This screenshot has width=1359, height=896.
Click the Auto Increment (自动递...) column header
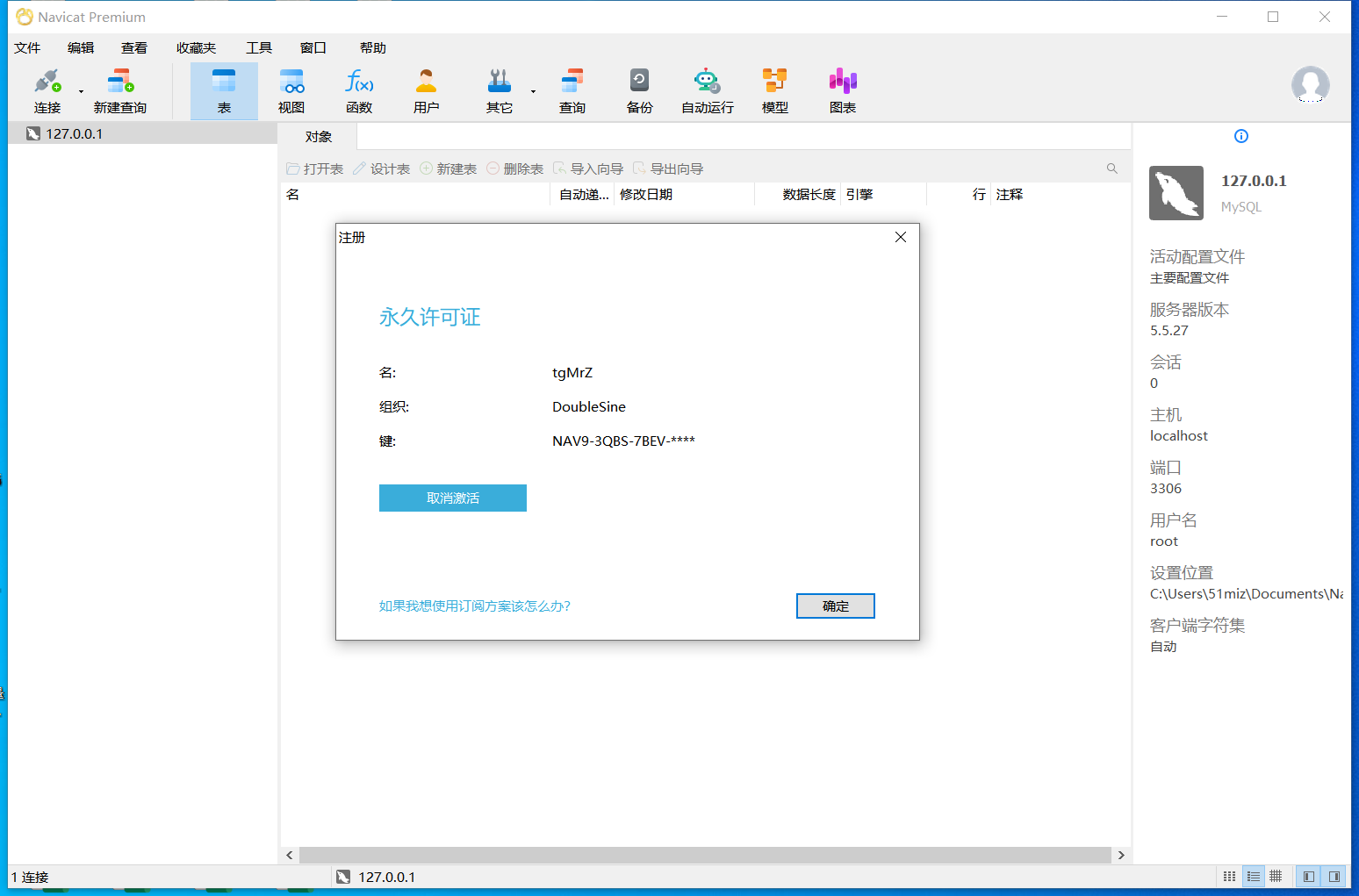point(583,194)
